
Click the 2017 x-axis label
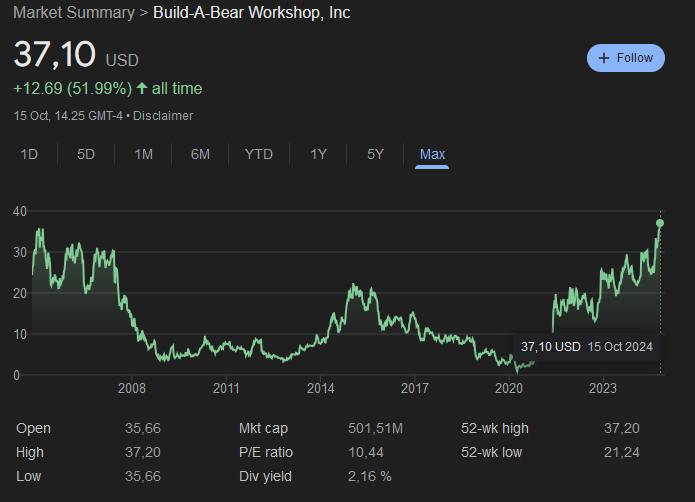coord(414,389)
